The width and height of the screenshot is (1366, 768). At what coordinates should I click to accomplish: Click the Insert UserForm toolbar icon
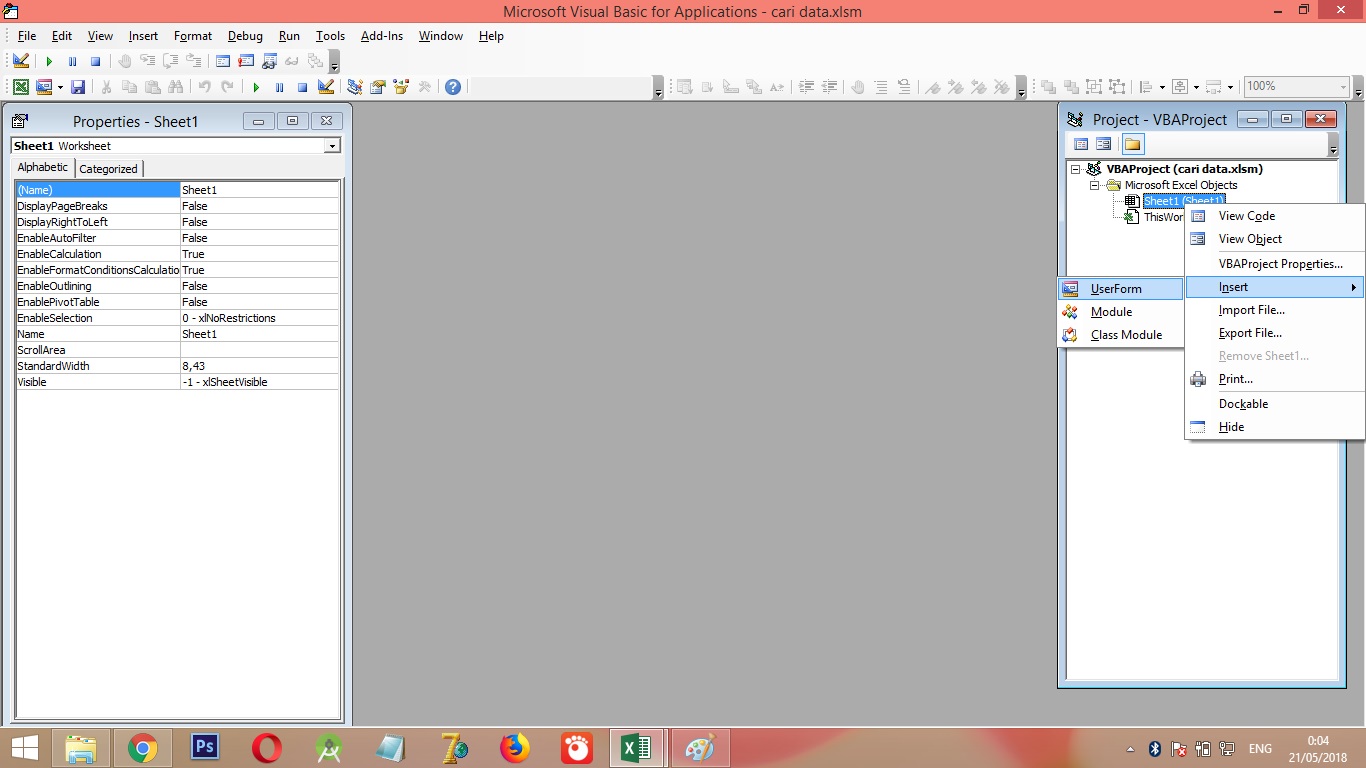click(x=44, y=87)
